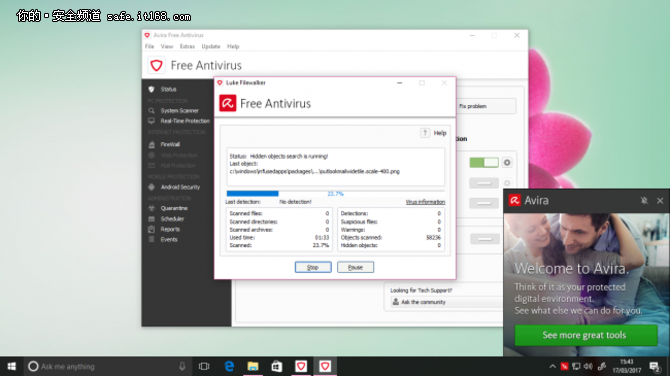Open Microsoft Edge from the taskbar
Viewport: 670px width, 376px height.
(229, 366)
